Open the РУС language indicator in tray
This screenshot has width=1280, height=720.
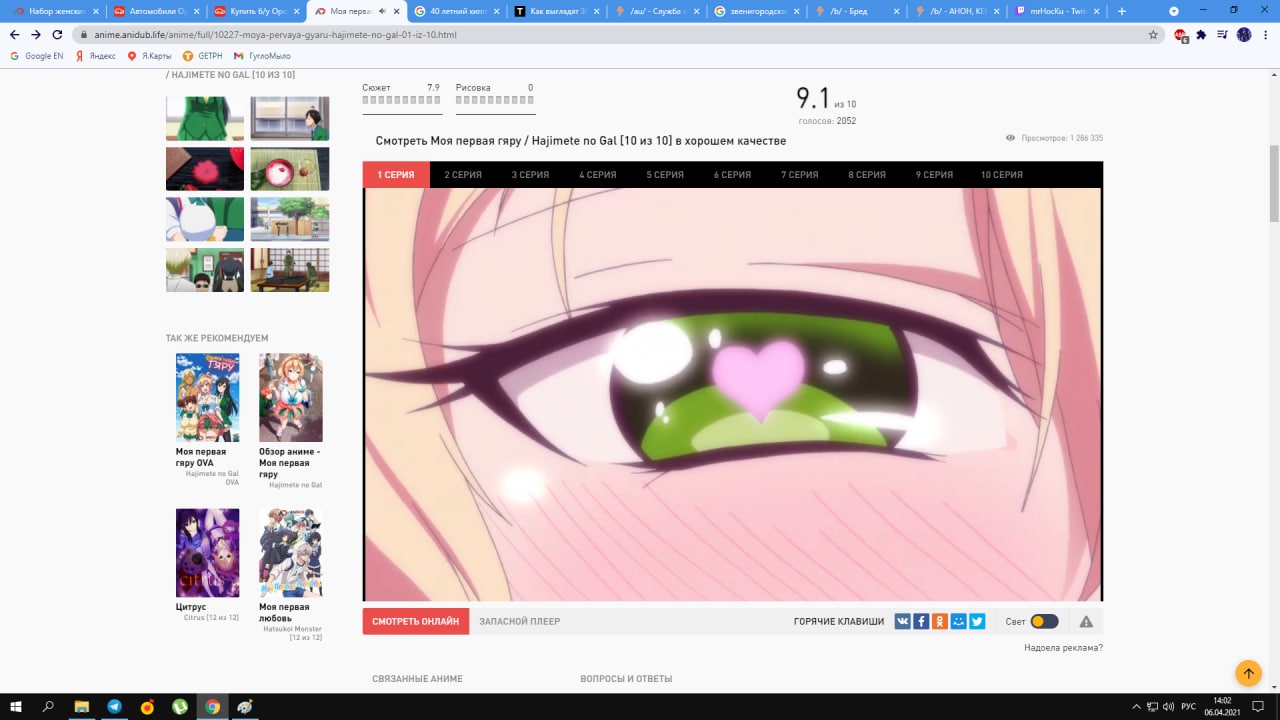point(1188,706)
